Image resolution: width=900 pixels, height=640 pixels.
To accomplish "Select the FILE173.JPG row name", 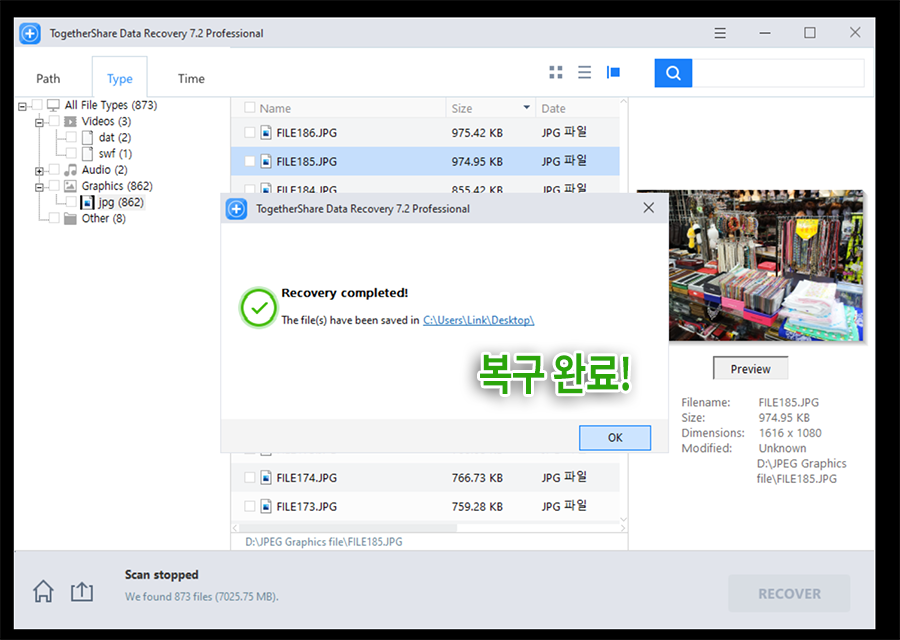I will [x=307, y=506].
